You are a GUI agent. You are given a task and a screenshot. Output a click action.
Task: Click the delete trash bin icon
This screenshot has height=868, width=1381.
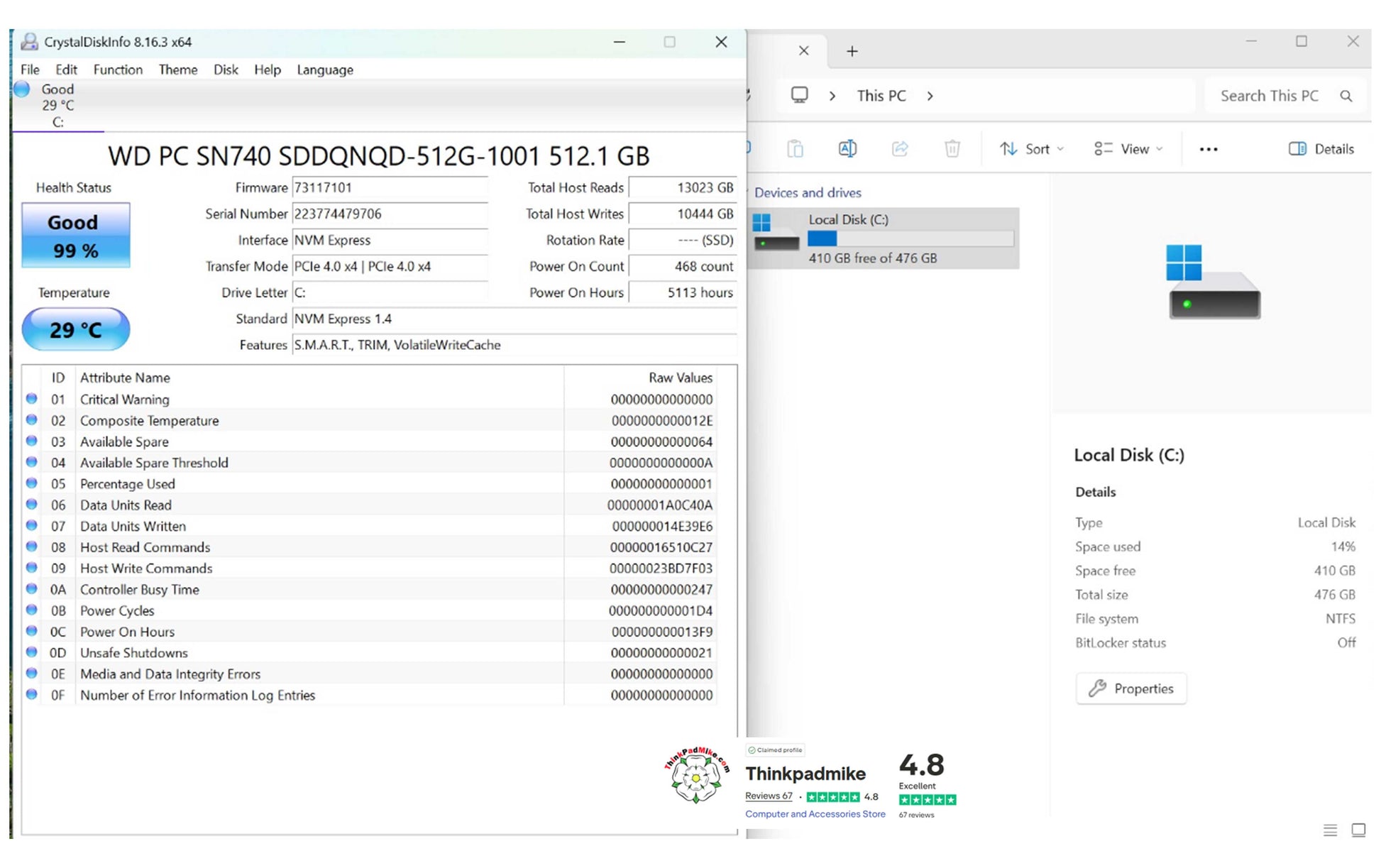952,149
